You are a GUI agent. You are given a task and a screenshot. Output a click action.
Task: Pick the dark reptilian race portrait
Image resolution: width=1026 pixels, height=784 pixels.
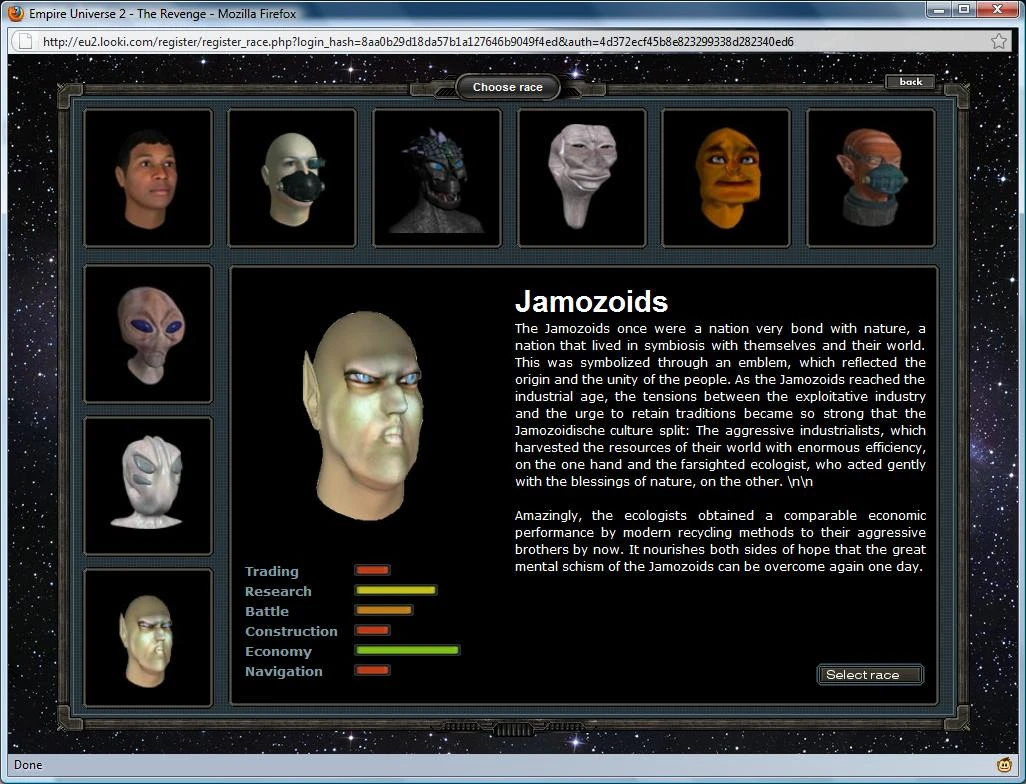pyautogui.click(x=437, y=178)
